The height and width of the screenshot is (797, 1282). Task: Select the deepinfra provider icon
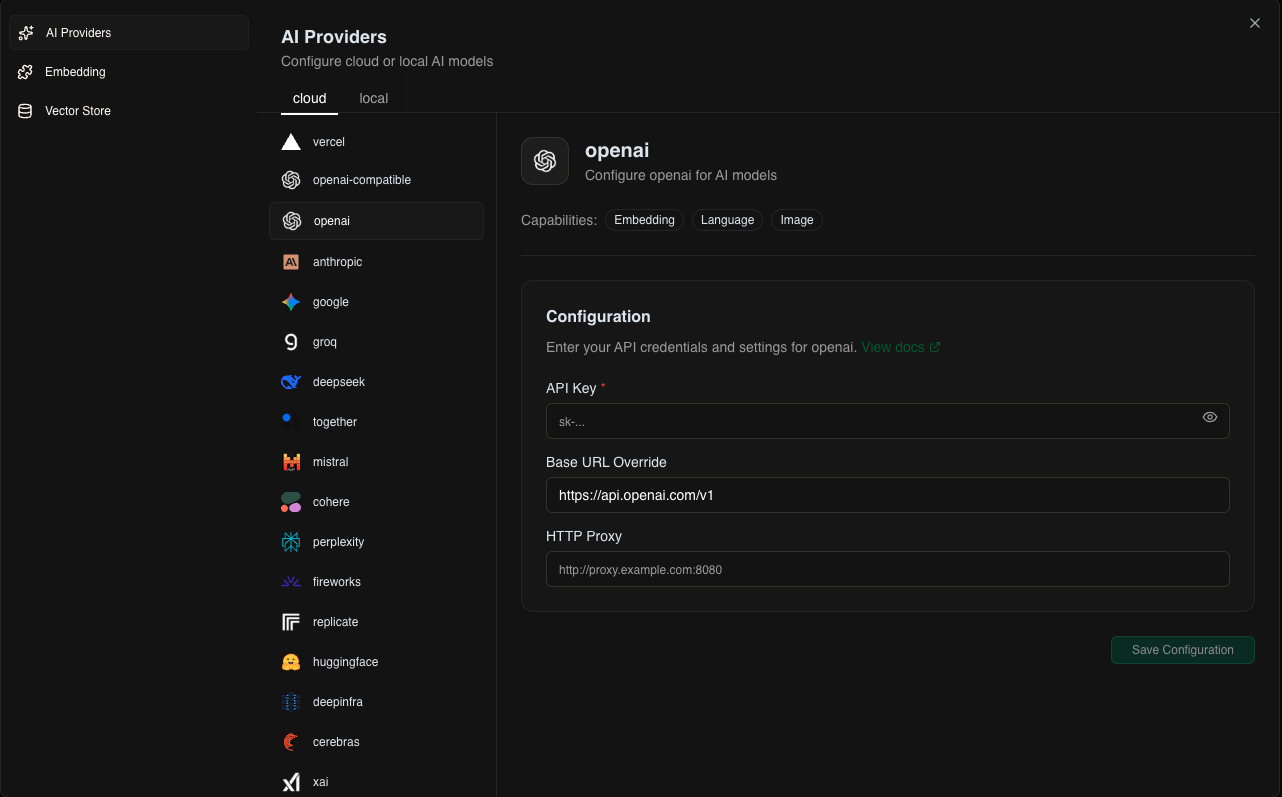(291, 702)
